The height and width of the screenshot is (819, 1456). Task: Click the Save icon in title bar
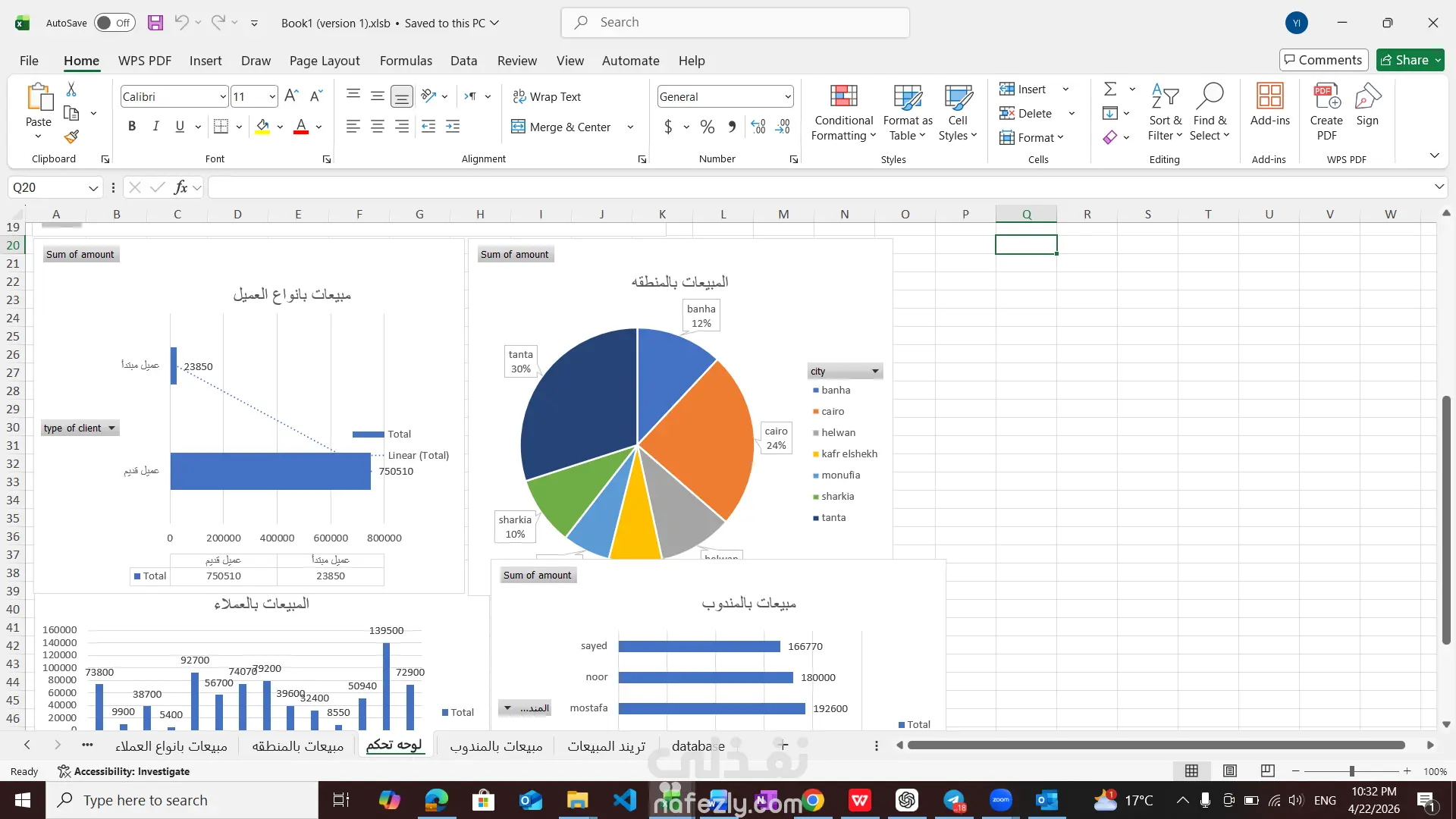[x=155, y=23]
